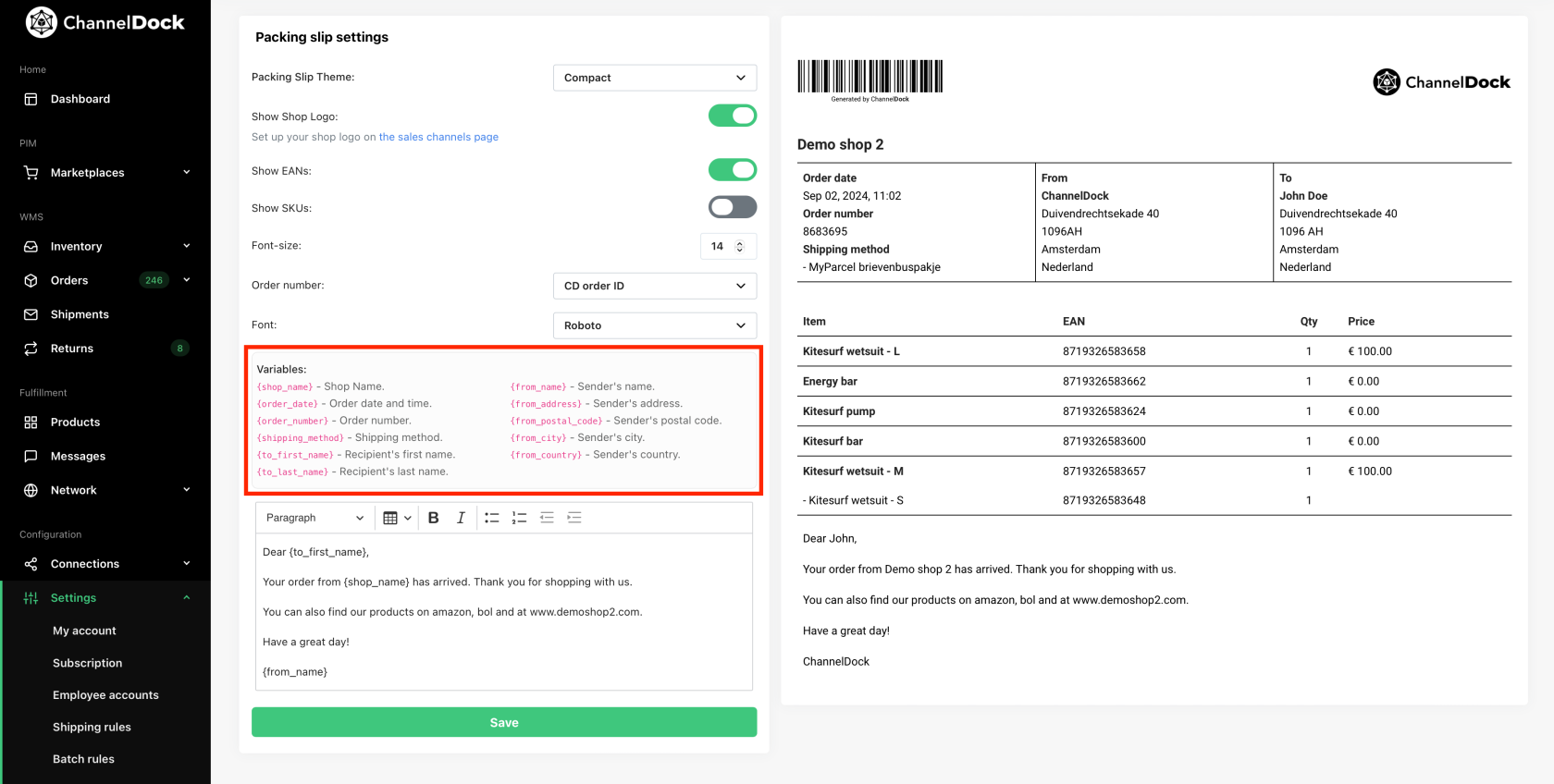Viewport: 1554px width, 784px height.
Task: Disable the Show Shop Logo switch
Action: click(733, 116)
